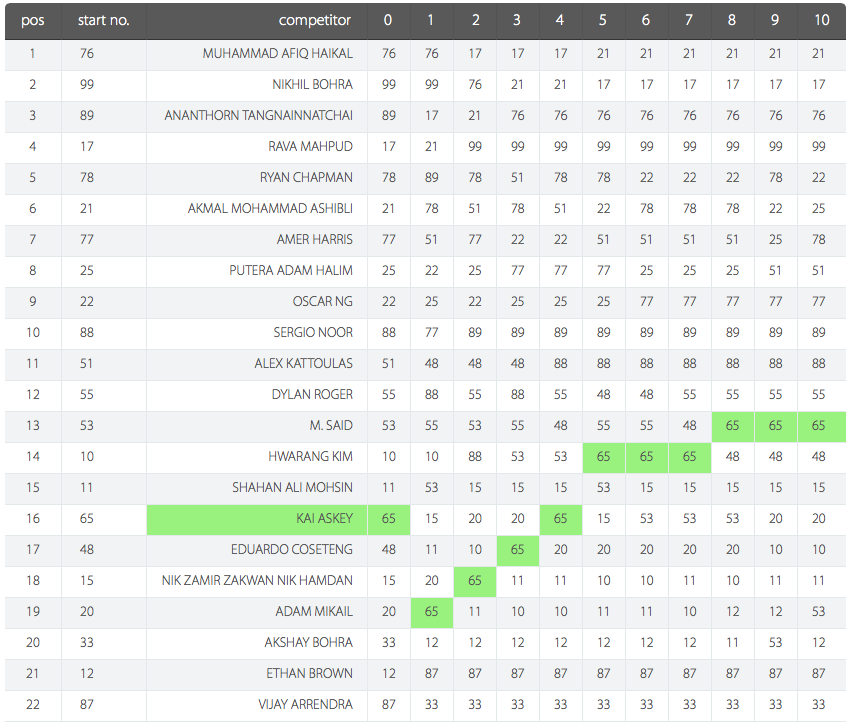
Task: Click competitor ANANTHORN TANGNAINNATCHAI
Action: tap(258, 116)
